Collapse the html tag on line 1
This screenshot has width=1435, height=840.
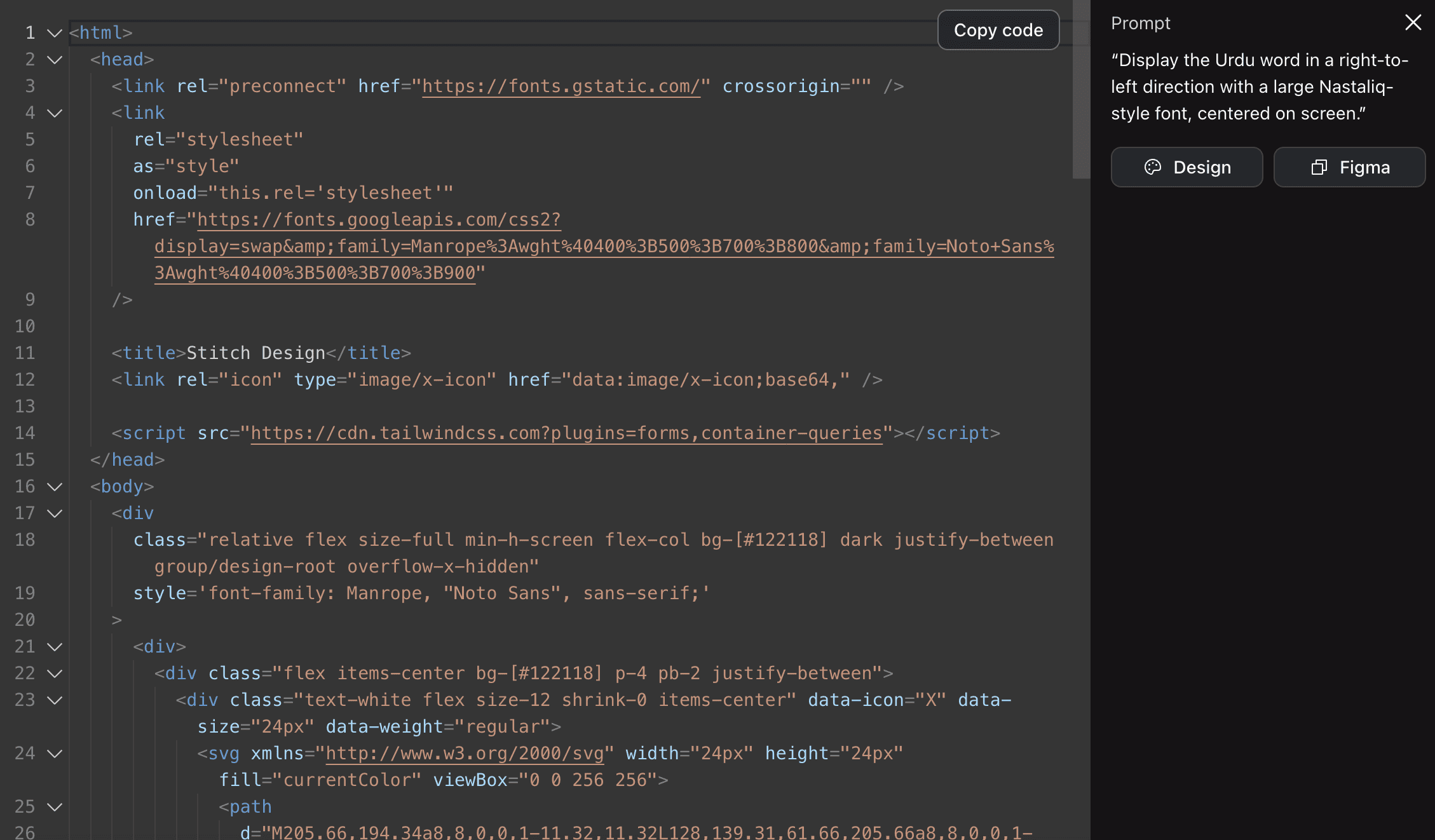(55, 33)
